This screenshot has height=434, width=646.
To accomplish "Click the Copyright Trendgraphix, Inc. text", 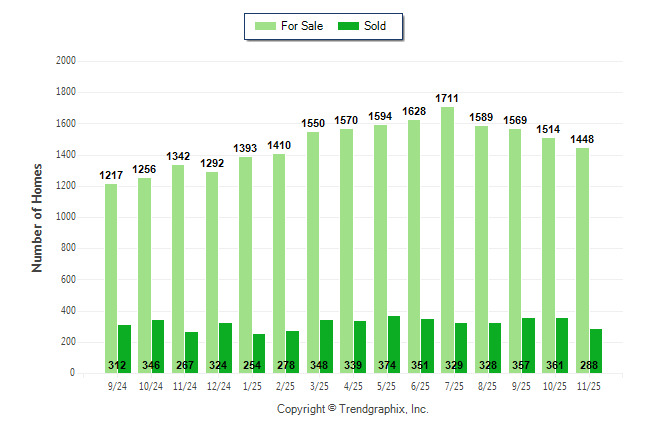I will [x=352, y=410].
